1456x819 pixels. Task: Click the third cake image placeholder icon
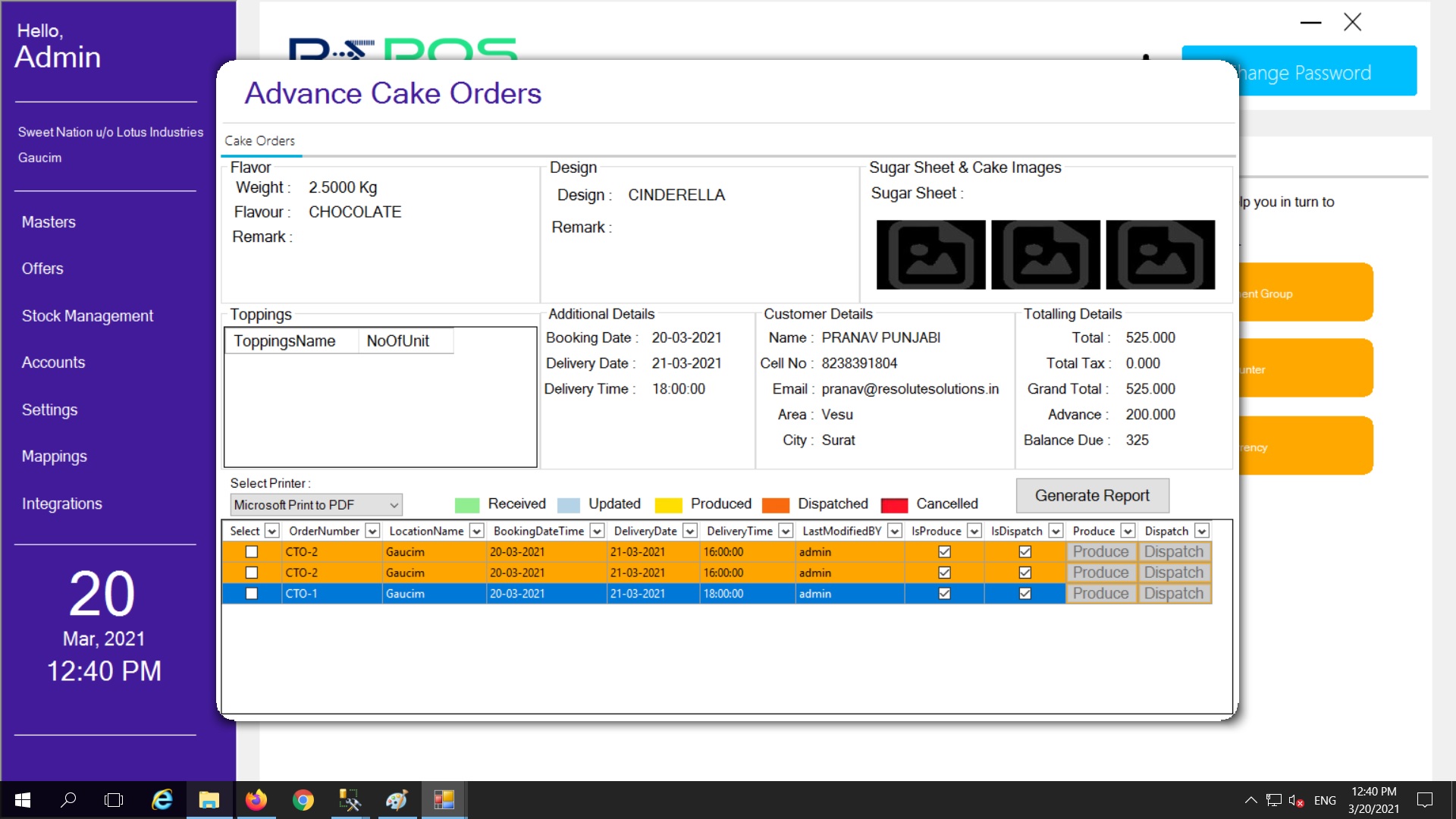tap(1159, 255)
